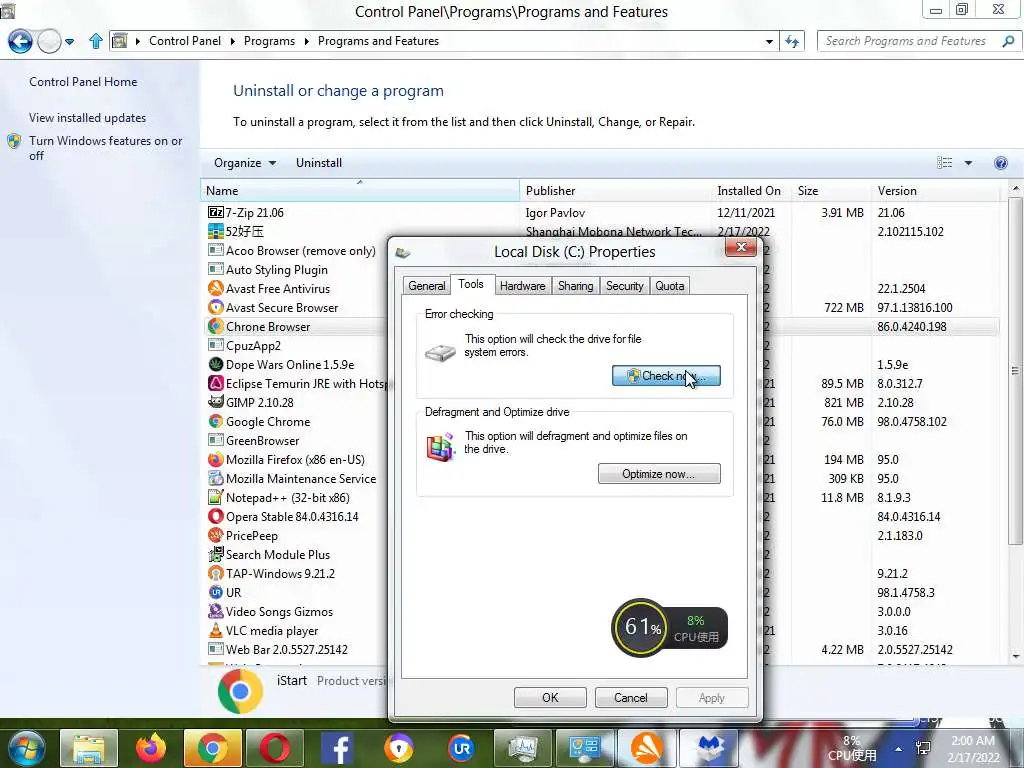1024x768 pixels.
Task: Open the recent pages dropdown arrow
Action: click(70, 42)
